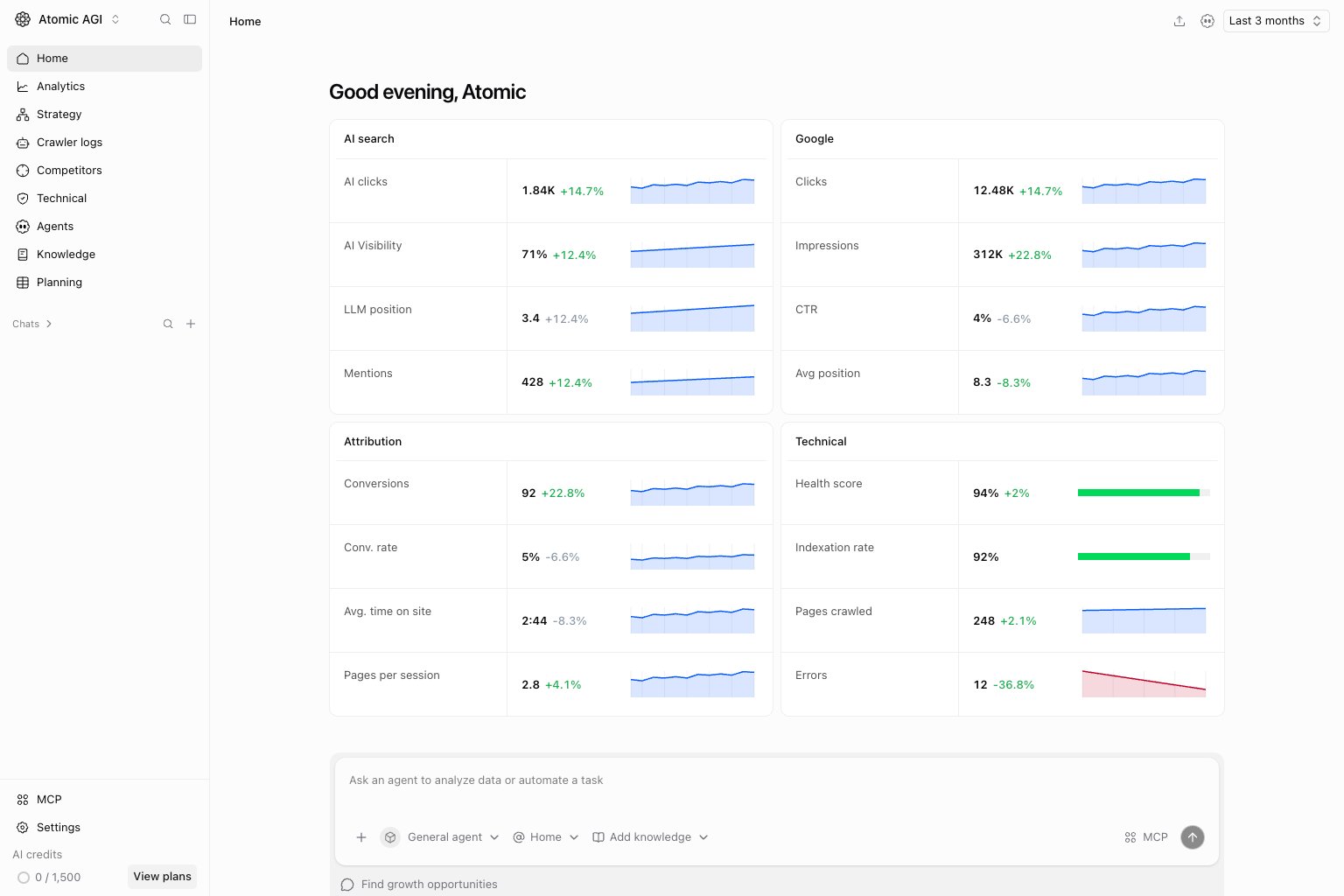This screenshot has width=1344, height=896.
Task: Start a new chat with the plus icon
Action: [x=191, y=324]
